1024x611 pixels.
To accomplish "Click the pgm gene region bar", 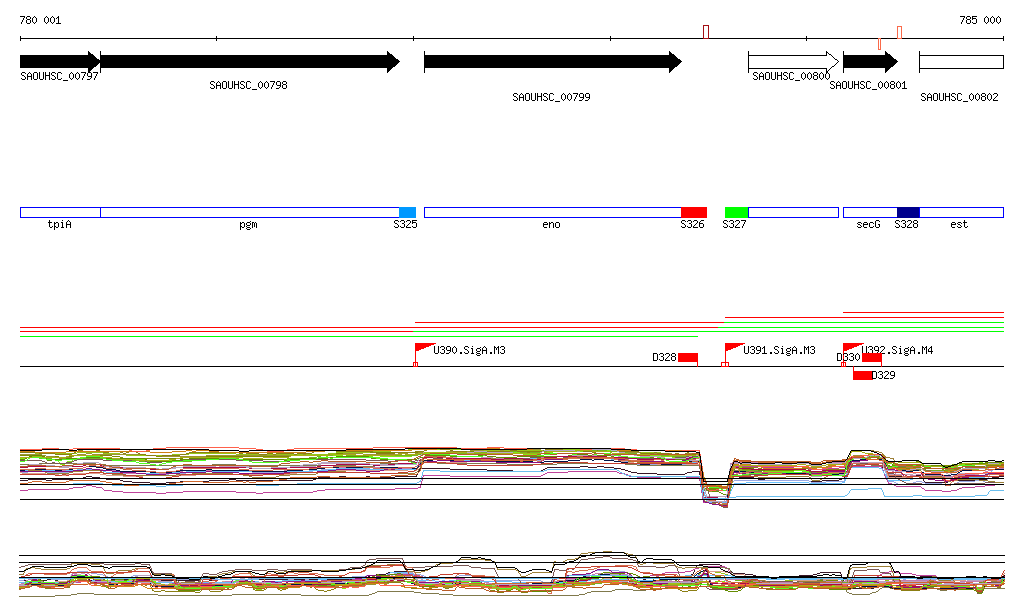I will tap(249, 212).
